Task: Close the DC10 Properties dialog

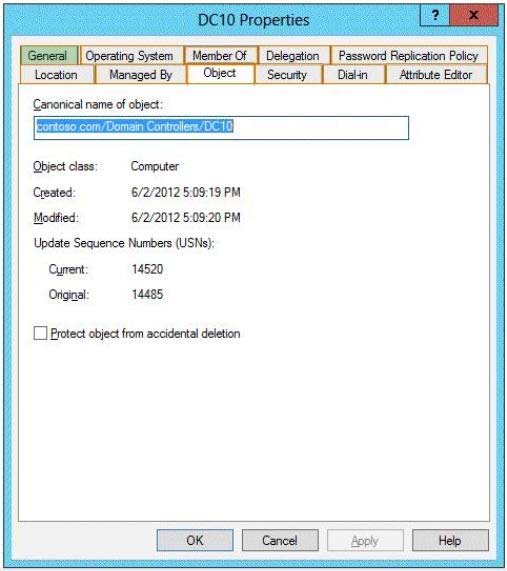Action: point(474,15)
